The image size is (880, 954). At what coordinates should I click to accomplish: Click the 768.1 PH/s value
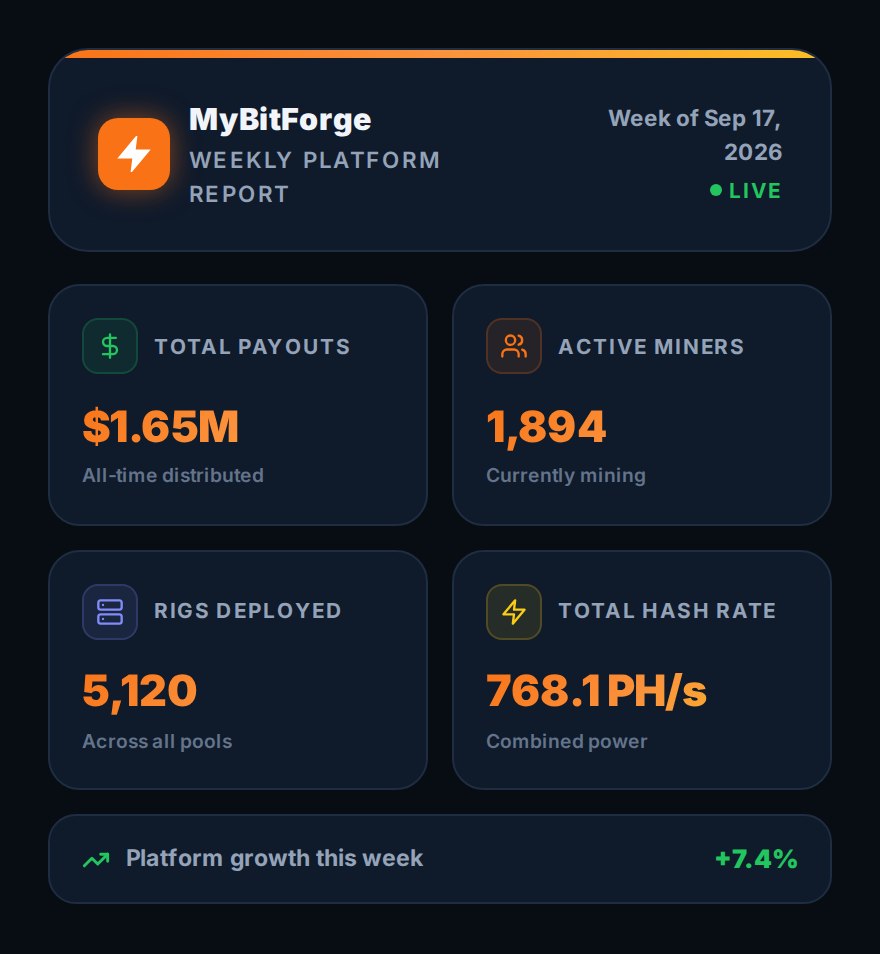click(596, 691)
